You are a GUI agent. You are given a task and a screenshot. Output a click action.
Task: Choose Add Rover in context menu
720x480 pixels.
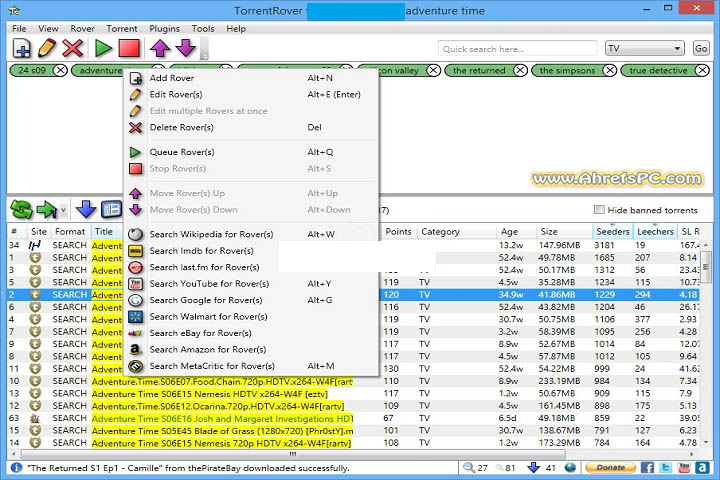(251, 78)
